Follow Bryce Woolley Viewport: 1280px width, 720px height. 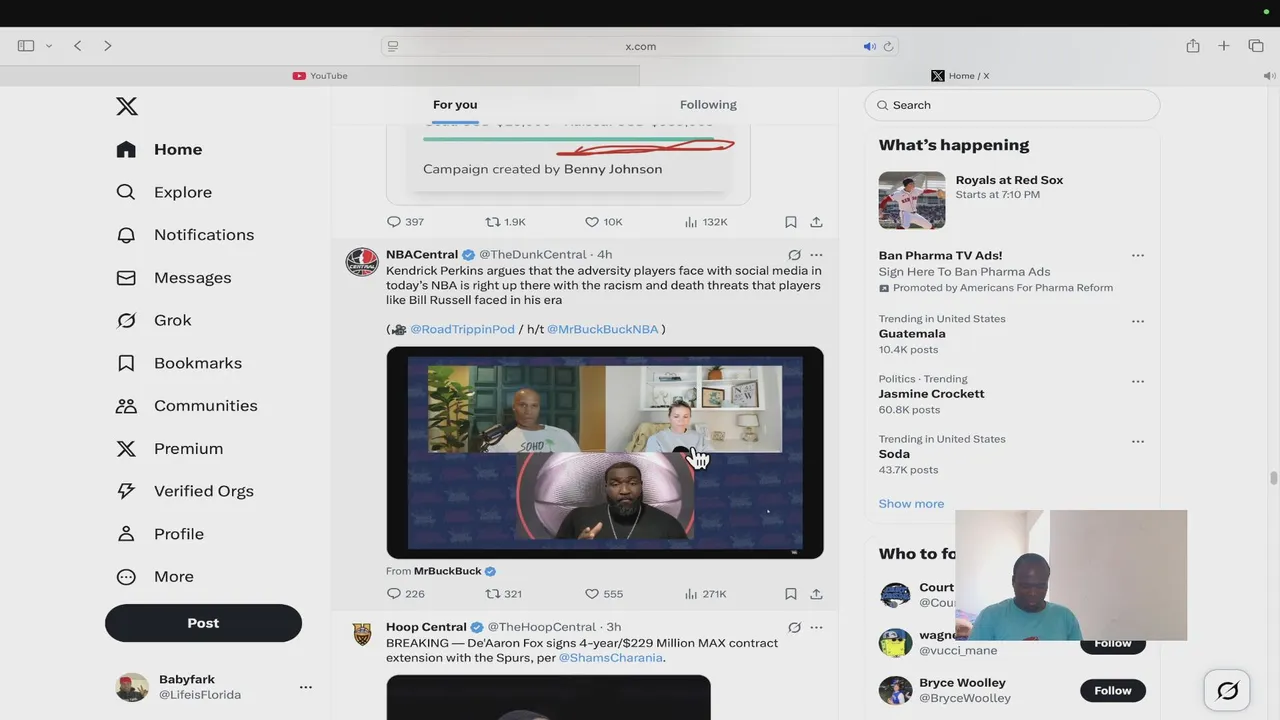1112,690
